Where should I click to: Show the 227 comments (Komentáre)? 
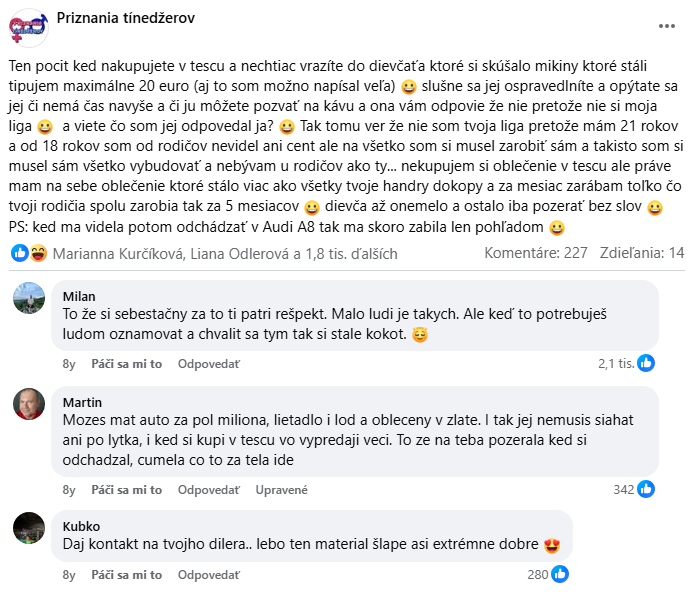click(x=535, y=253)
